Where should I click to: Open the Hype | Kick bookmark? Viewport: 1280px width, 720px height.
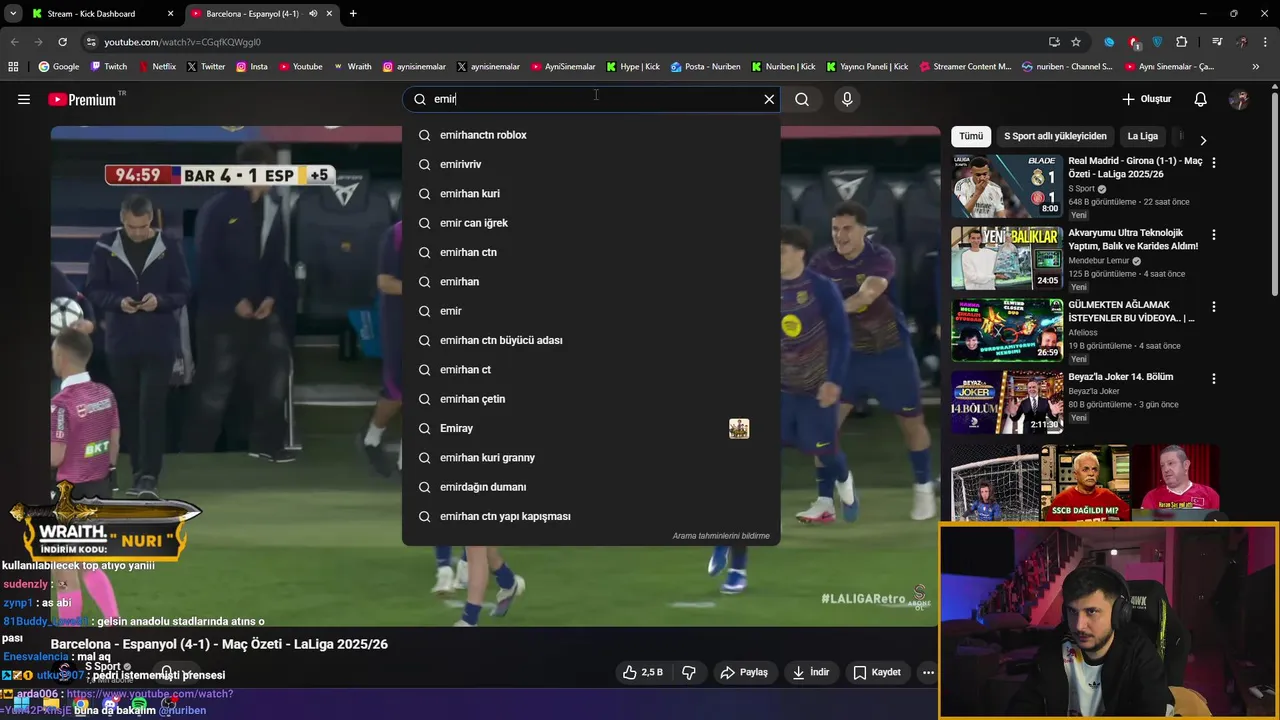pyautogui.click(x=633, y=67)
